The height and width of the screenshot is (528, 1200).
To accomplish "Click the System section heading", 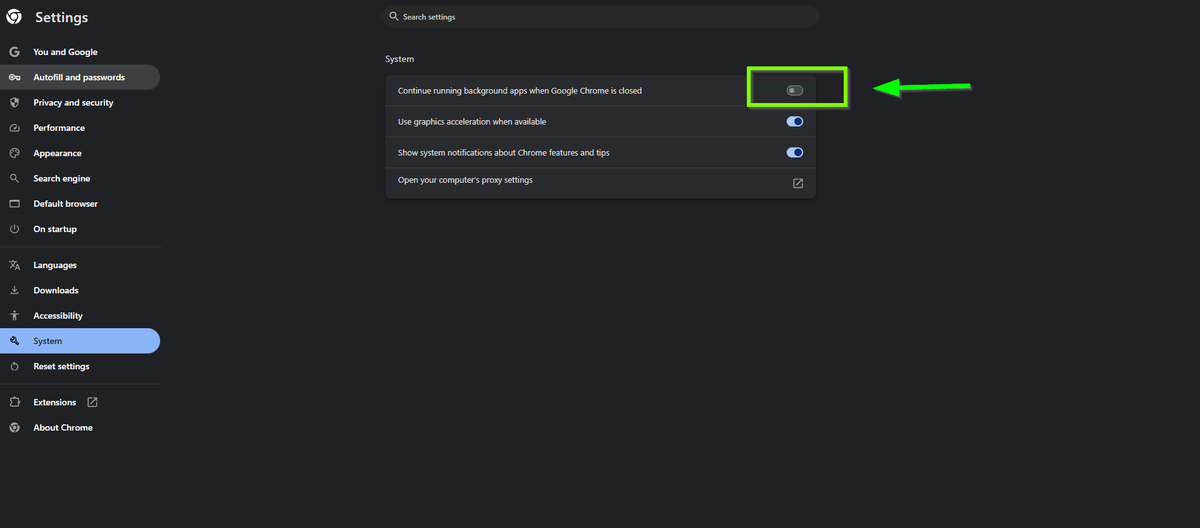I will pos(399,59).
